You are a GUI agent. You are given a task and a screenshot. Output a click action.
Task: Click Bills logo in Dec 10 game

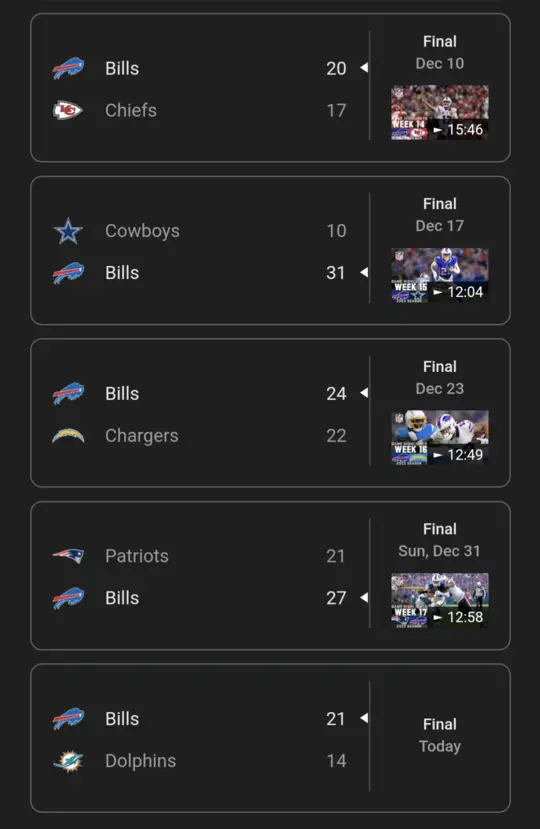[68, 68]
